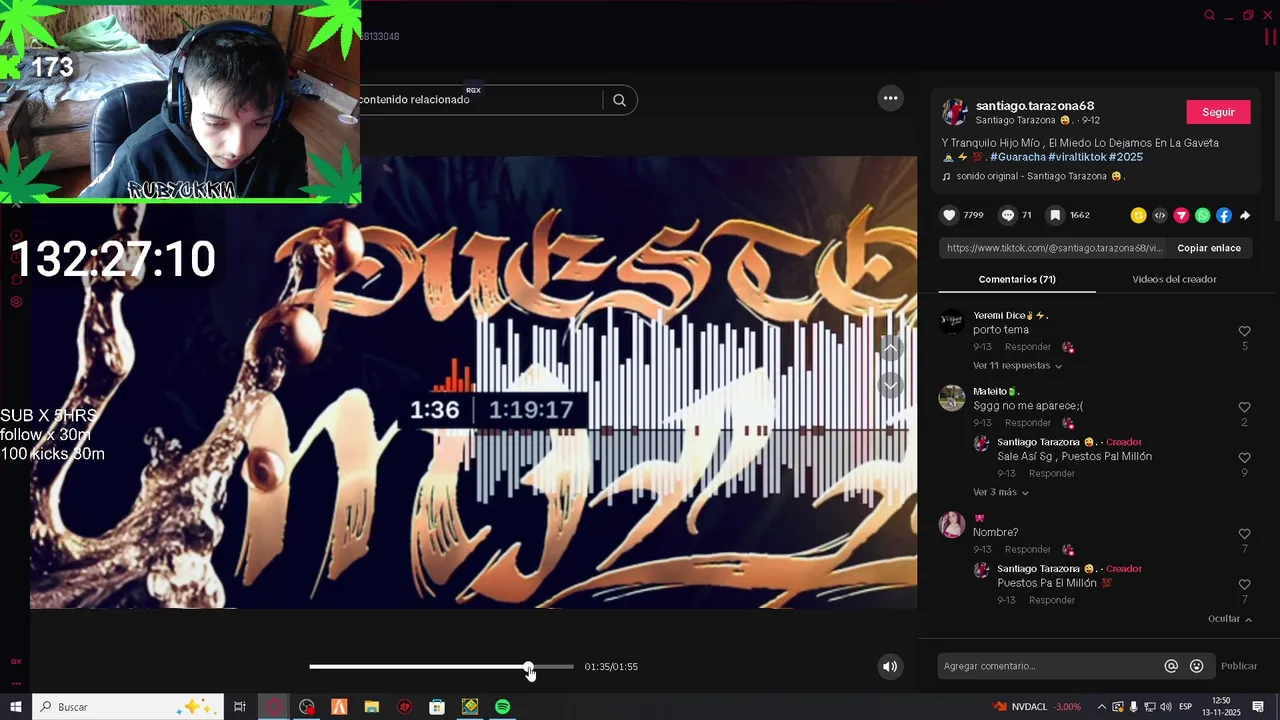The width and height of the screenshot is (1280, 720).
Task: Follow the creator with Seguir button
Action: [x=1218, y=112]
